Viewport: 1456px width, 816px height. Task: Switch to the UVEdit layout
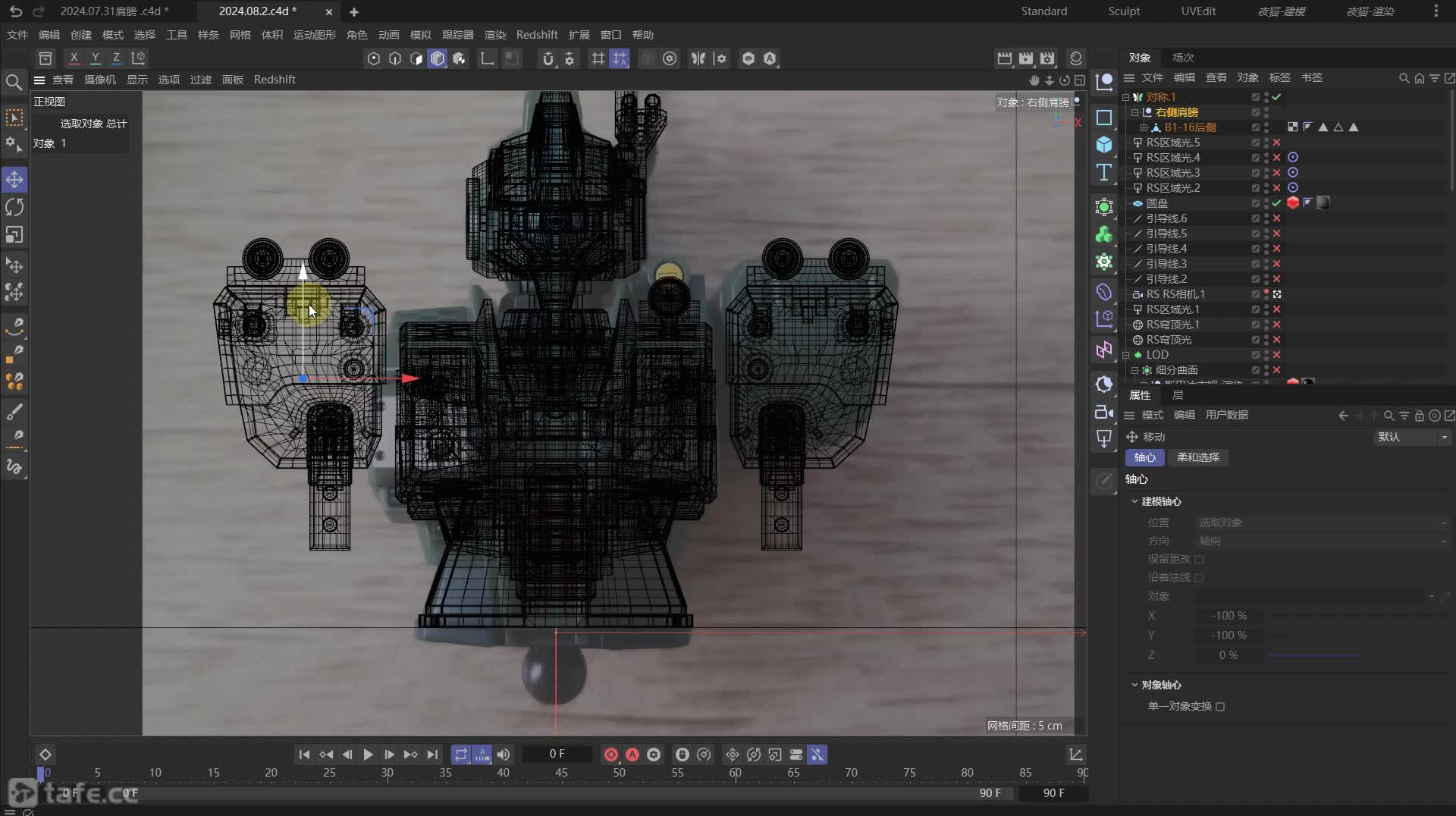(x=1198, y=11)
